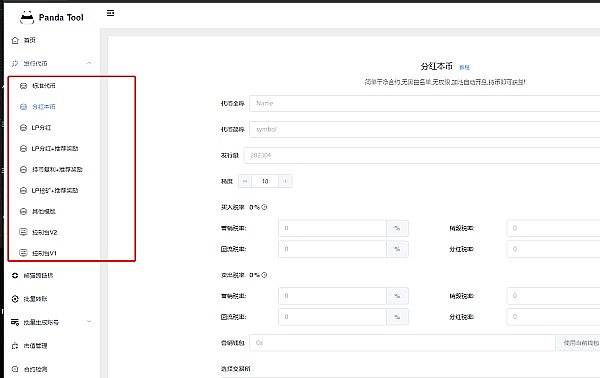This screenshot has width=600, height=378.
Task: Collapse the sidebar with the hamburger icon
Action: (x=110, y=13)
